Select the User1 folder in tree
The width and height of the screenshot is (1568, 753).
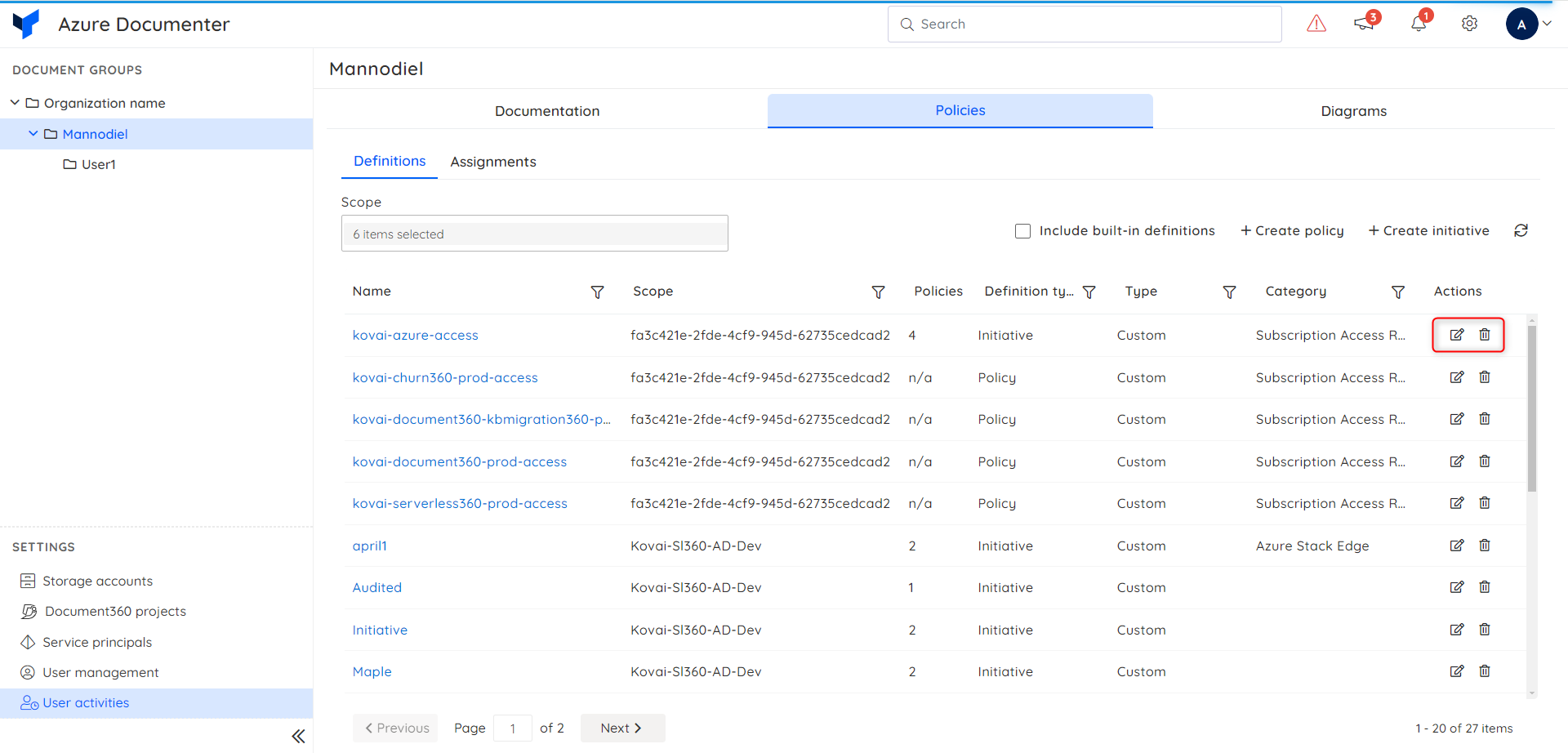point(90,164)
